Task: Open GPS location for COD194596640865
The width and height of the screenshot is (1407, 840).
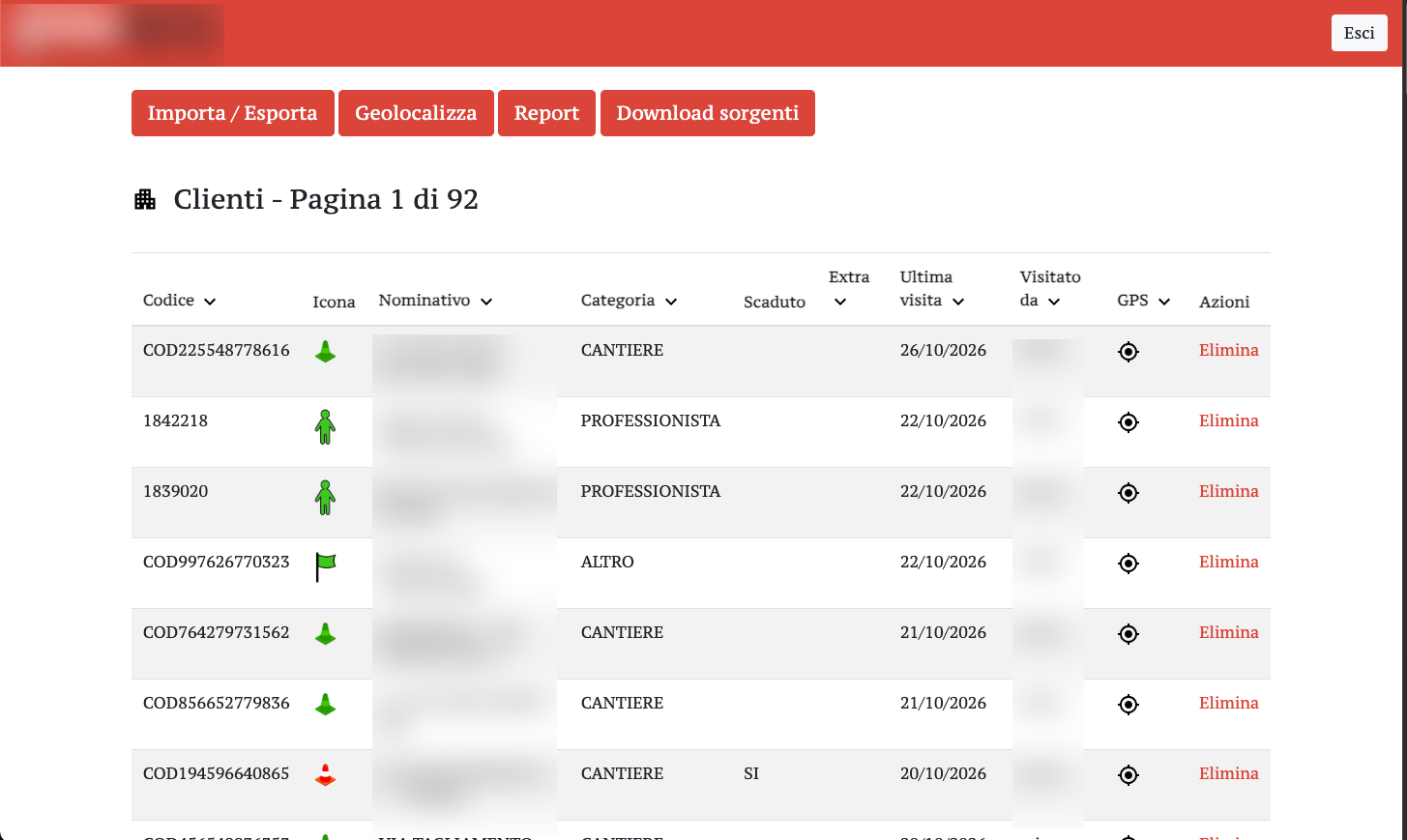Action: coord(1129,775)
